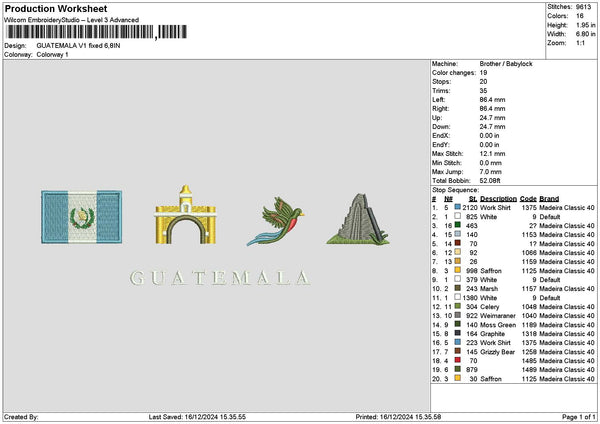Click the Width value 6.80 in

(x=585, y=34)
